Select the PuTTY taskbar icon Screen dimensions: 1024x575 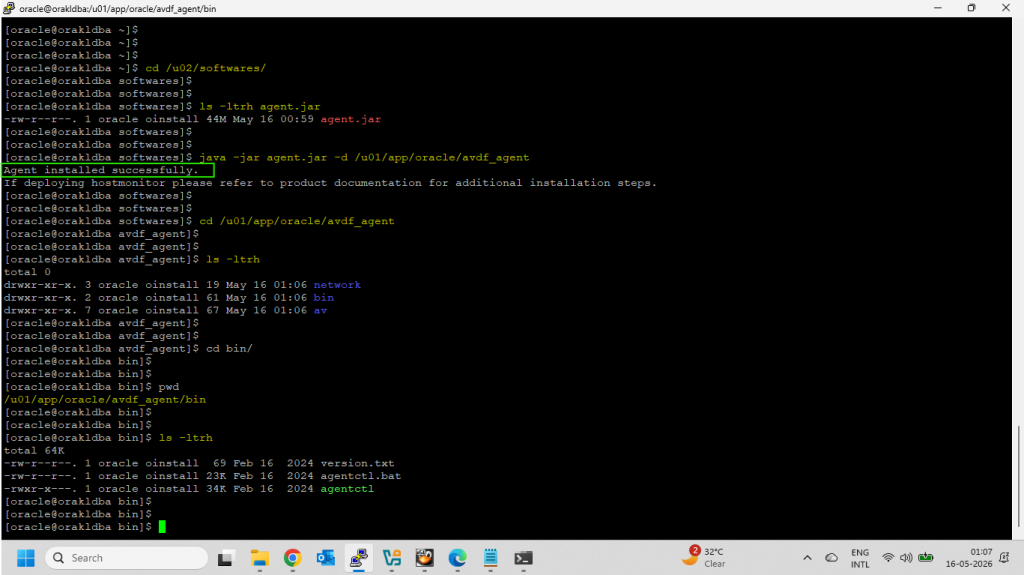click(x=358, y=558)
